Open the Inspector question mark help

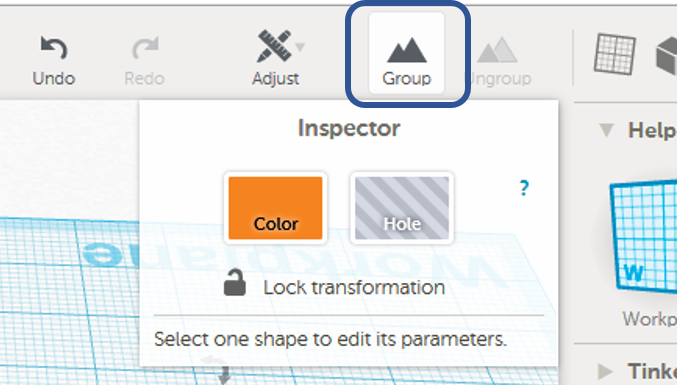(x=524, y=188)
